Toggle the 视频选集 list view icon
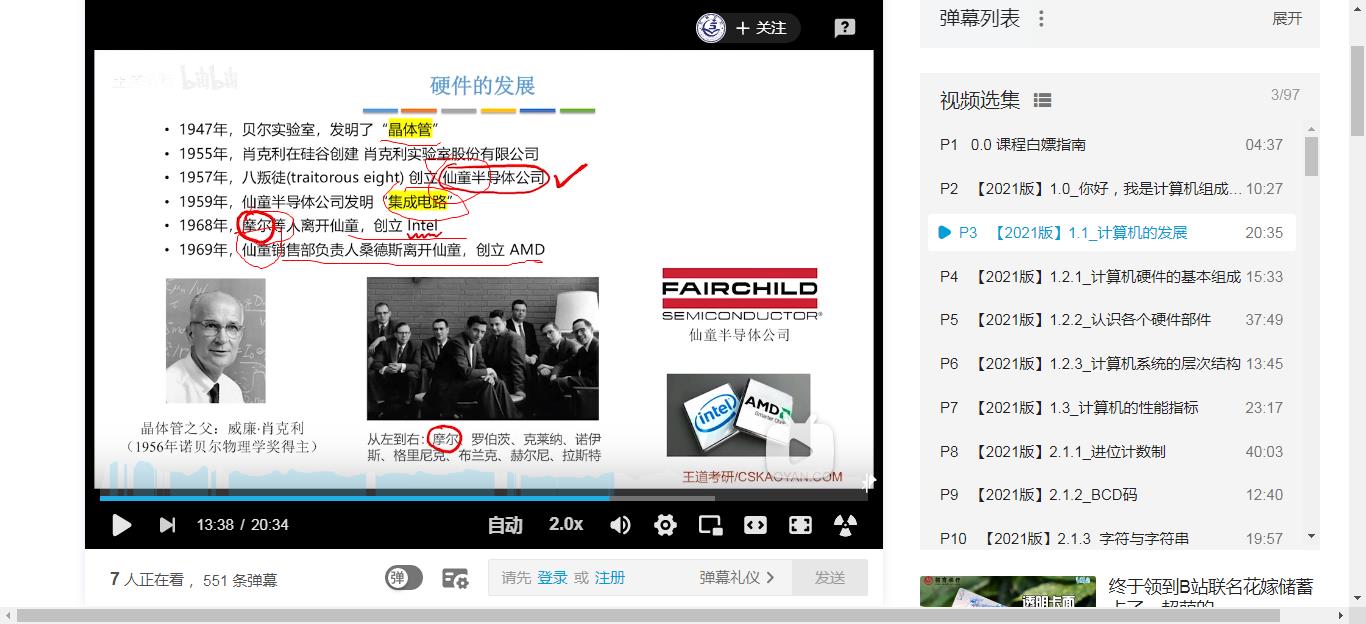The width and height of the screenshot is (1366, 624). 1042,100
